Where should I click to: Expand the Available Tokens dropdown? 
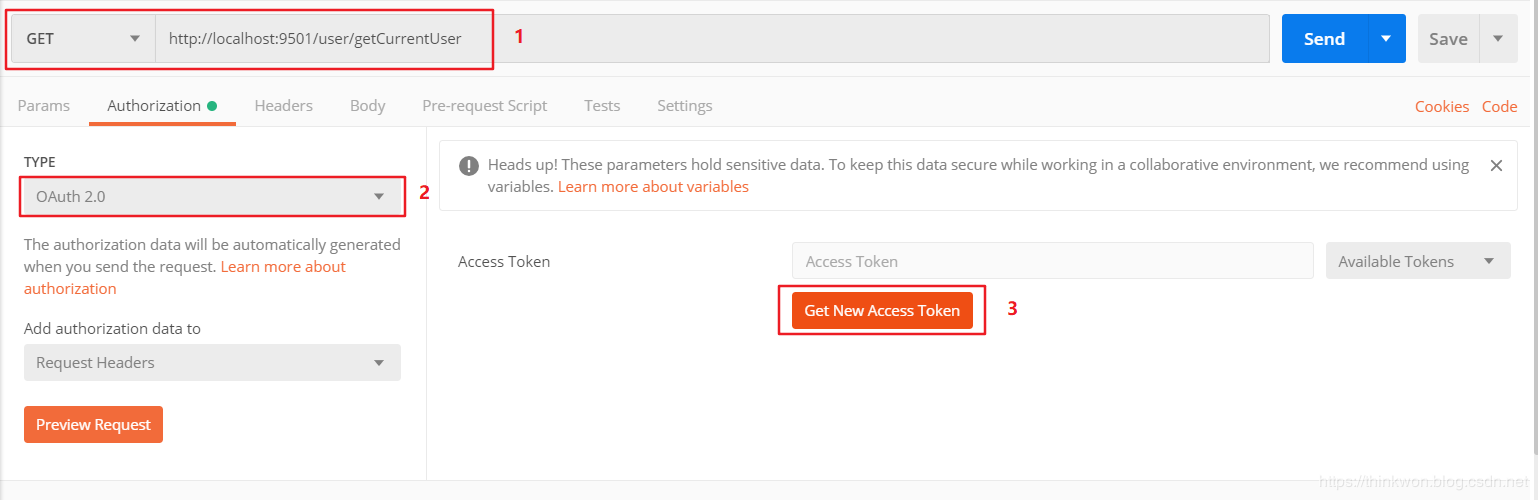coord(1417,262)
